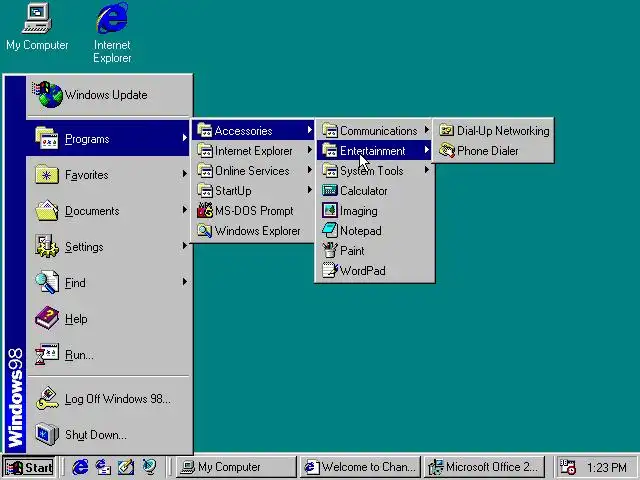640x480 pixels.
Task: Click the WordPad icon in Accessories
Action: [329, 270]
